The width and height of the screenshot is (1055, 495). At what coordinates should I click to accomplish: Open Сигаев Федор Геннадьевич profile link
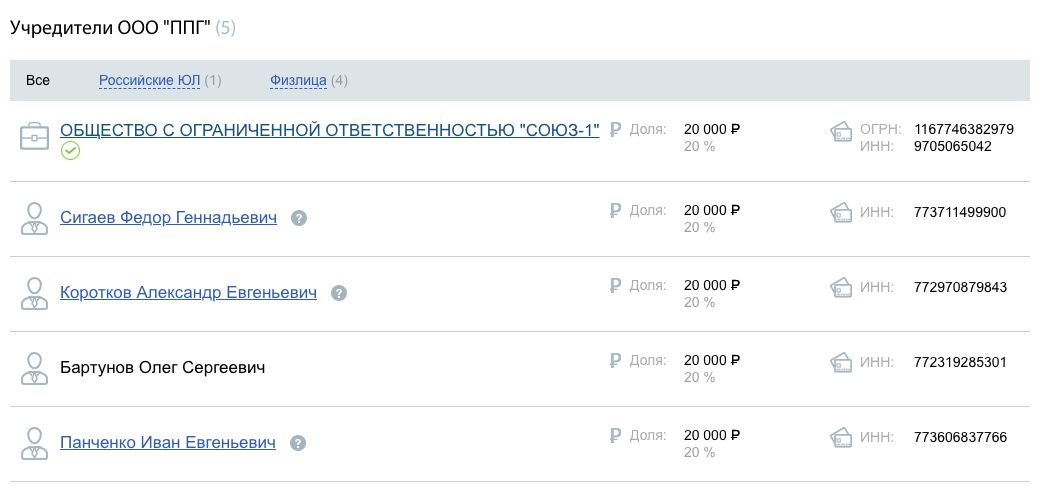[168, 217]
